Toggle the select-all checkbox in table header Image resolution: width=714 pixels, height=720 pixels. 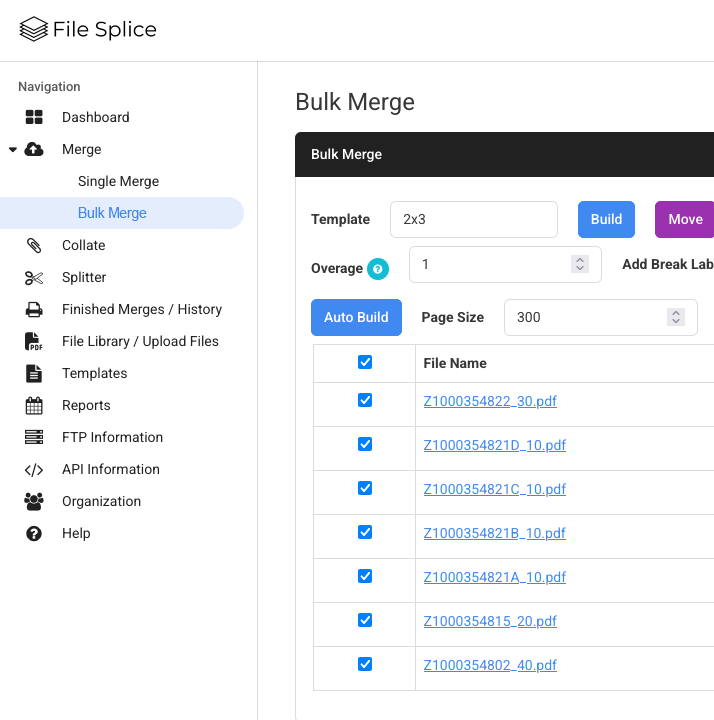(365, 362)
